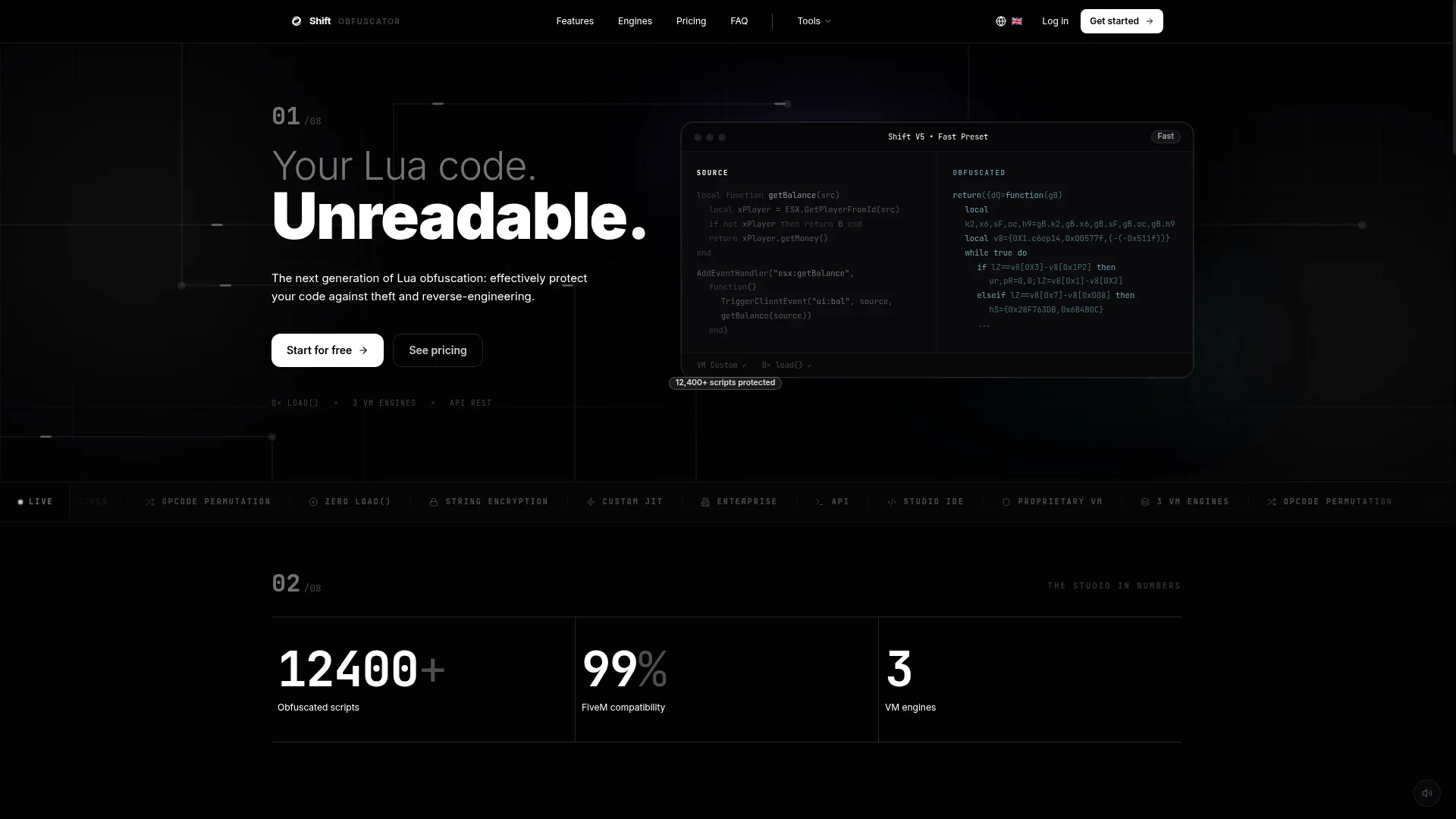The width and height of the screenshot is (1456, 819).
Task: Click the 'ENTERPRISE' ticker text
Action: (747, 502)
